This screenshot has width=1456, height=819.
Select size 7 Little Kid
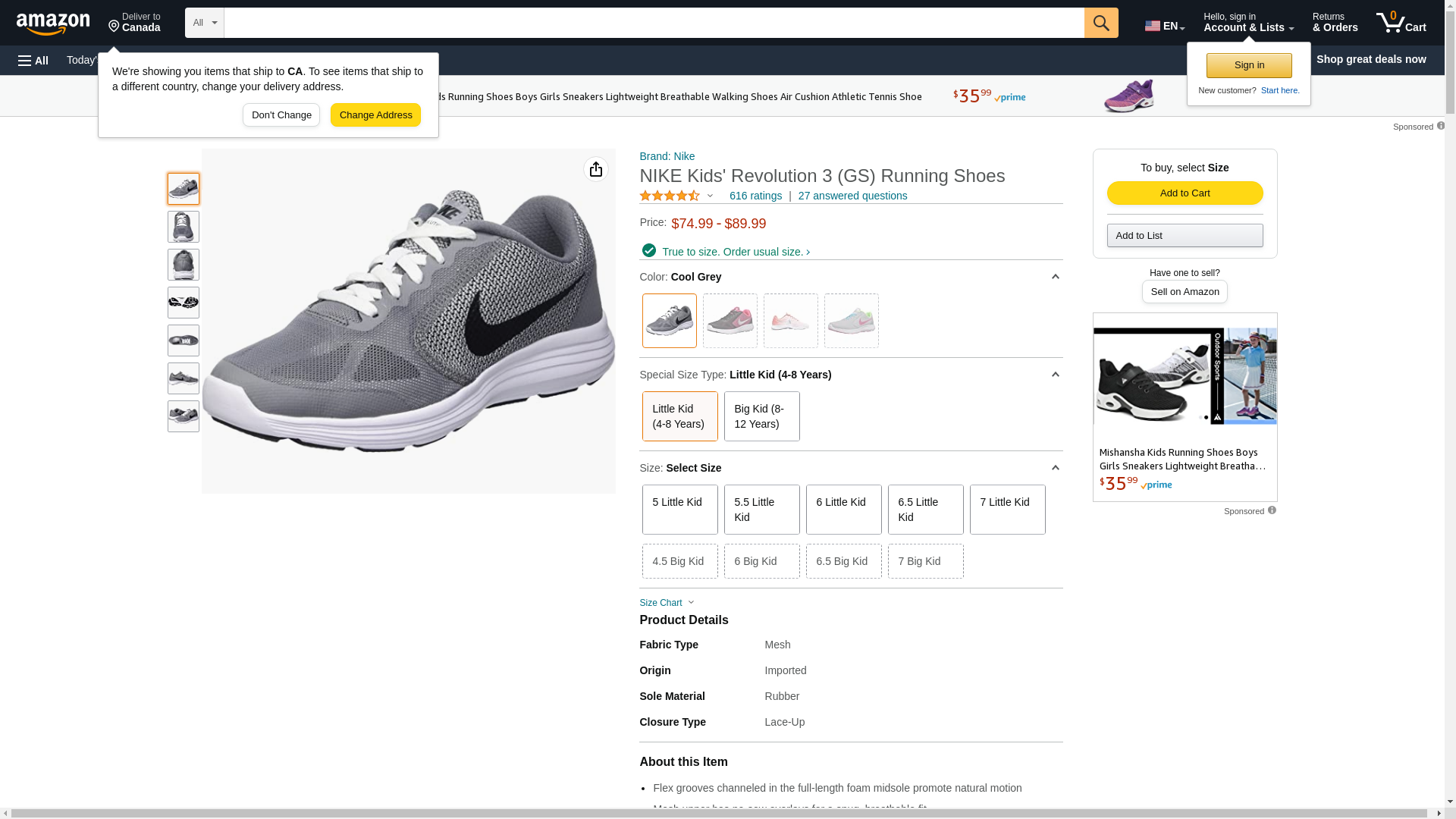point(1007,510)
